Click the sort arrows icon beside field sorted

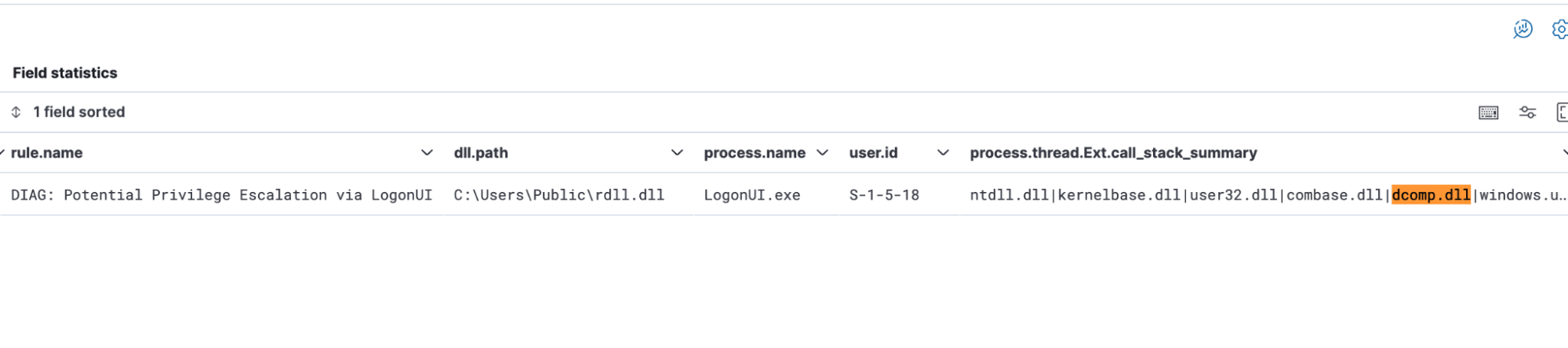(16, 112)
